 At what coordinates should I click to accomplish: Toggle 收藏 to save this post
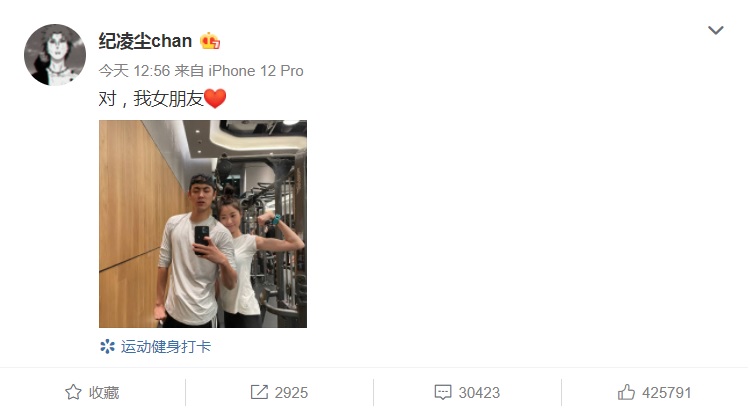click(x=92, y=392)
